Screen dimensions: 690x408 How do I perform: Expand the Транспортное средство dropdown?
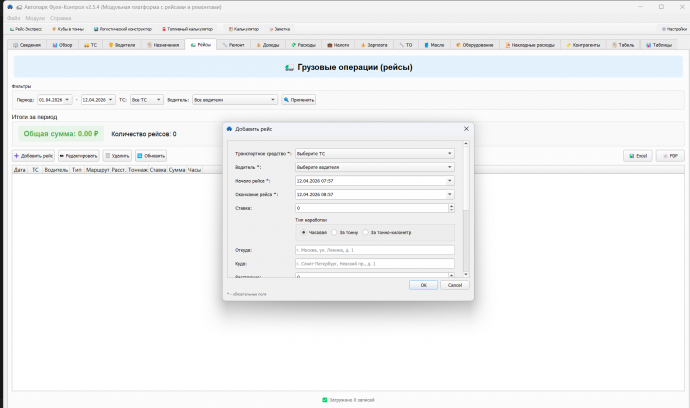tap(374, 154)
